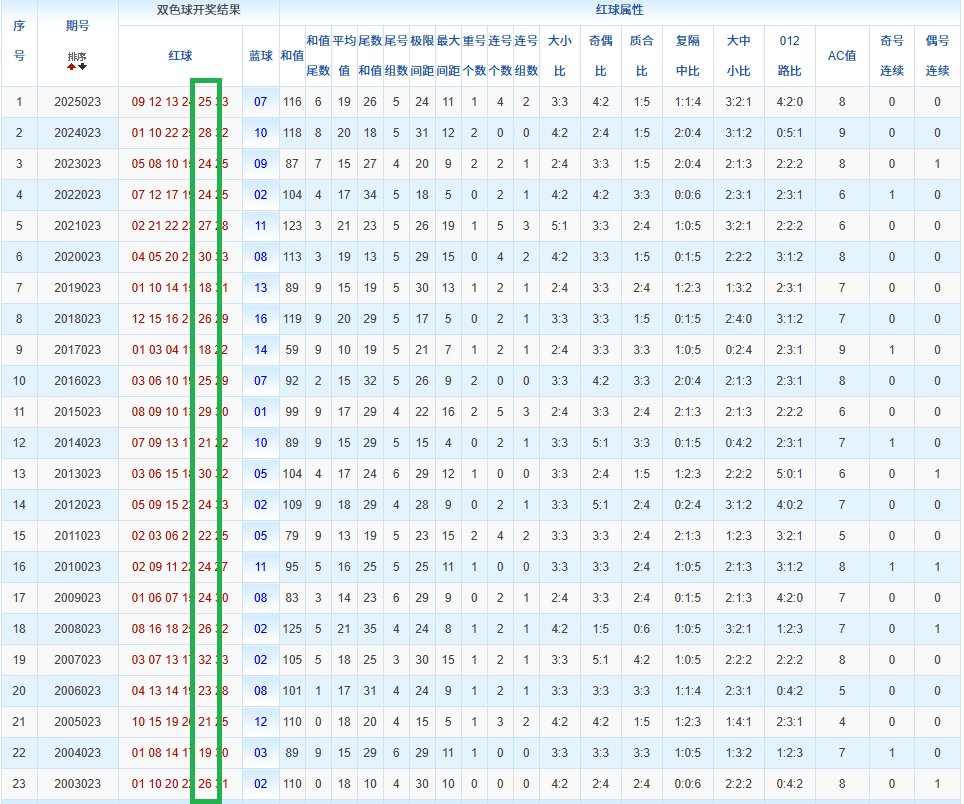964x804 pixels.
Task: Click the 012路比 column header
Action: pos(789,56)
